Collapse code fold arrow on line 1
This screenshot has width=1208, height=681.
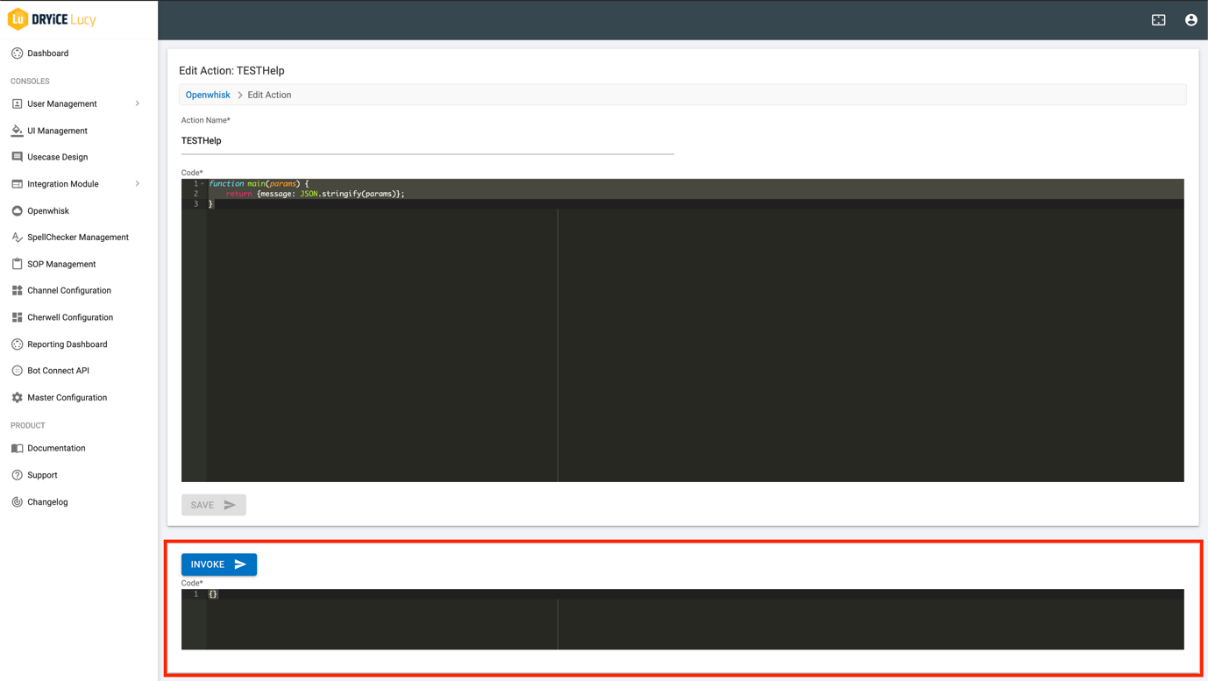(x=203, y=184)
